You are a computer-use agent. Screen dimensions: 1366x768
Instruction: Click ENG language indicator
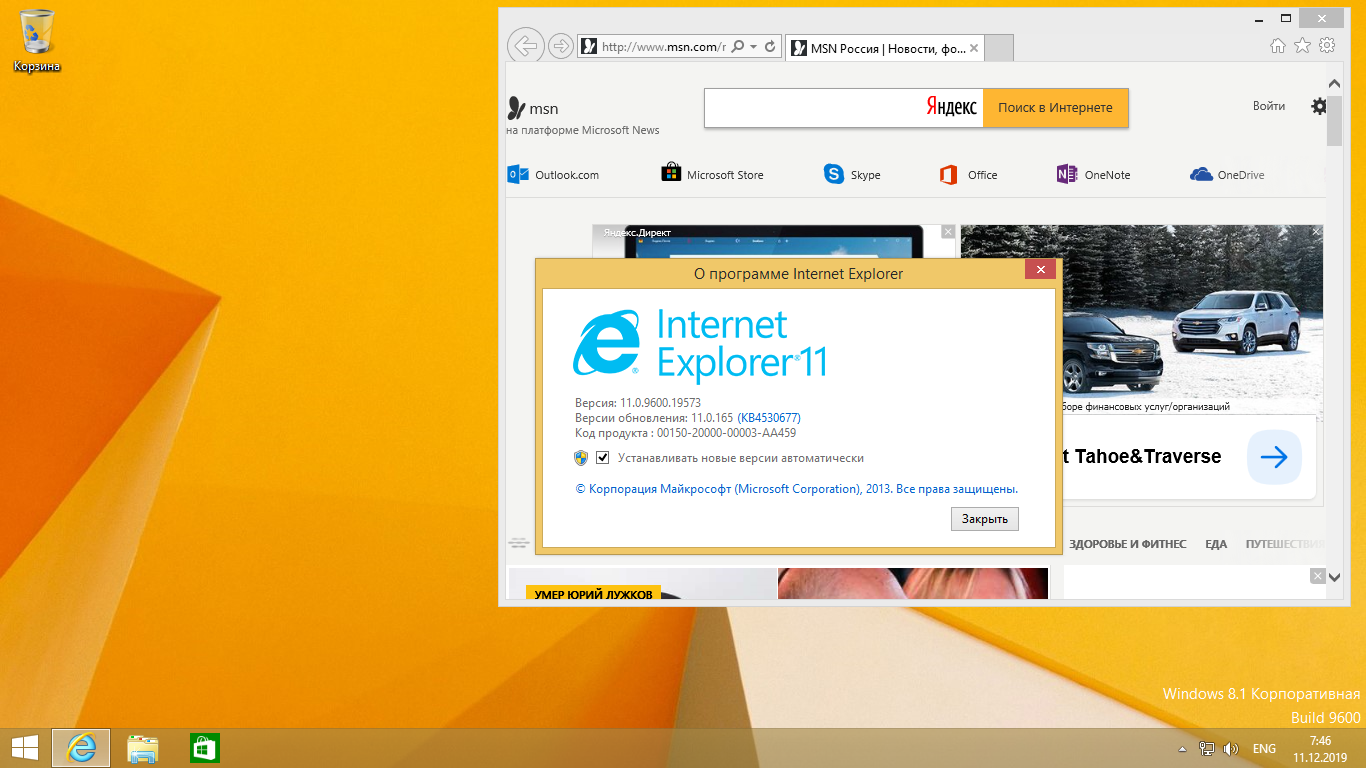coord(1264,749)
